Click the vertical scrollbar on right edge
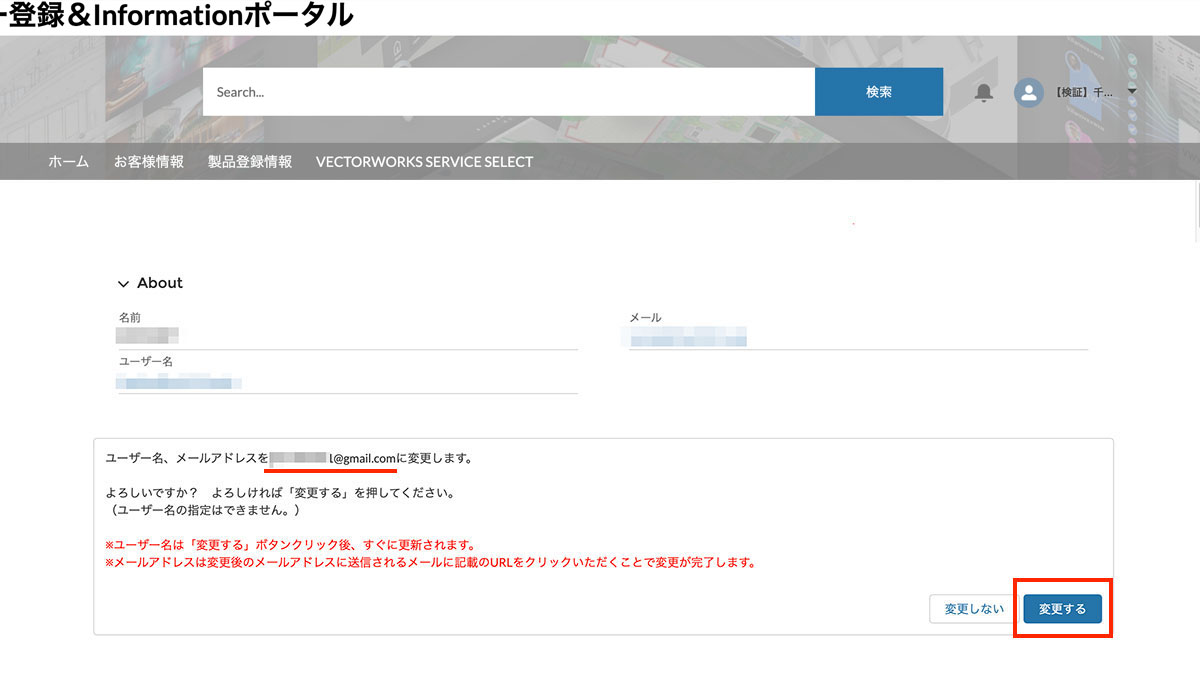Viewport: 1200px width, 682px height. click(x=1196, y=210)
